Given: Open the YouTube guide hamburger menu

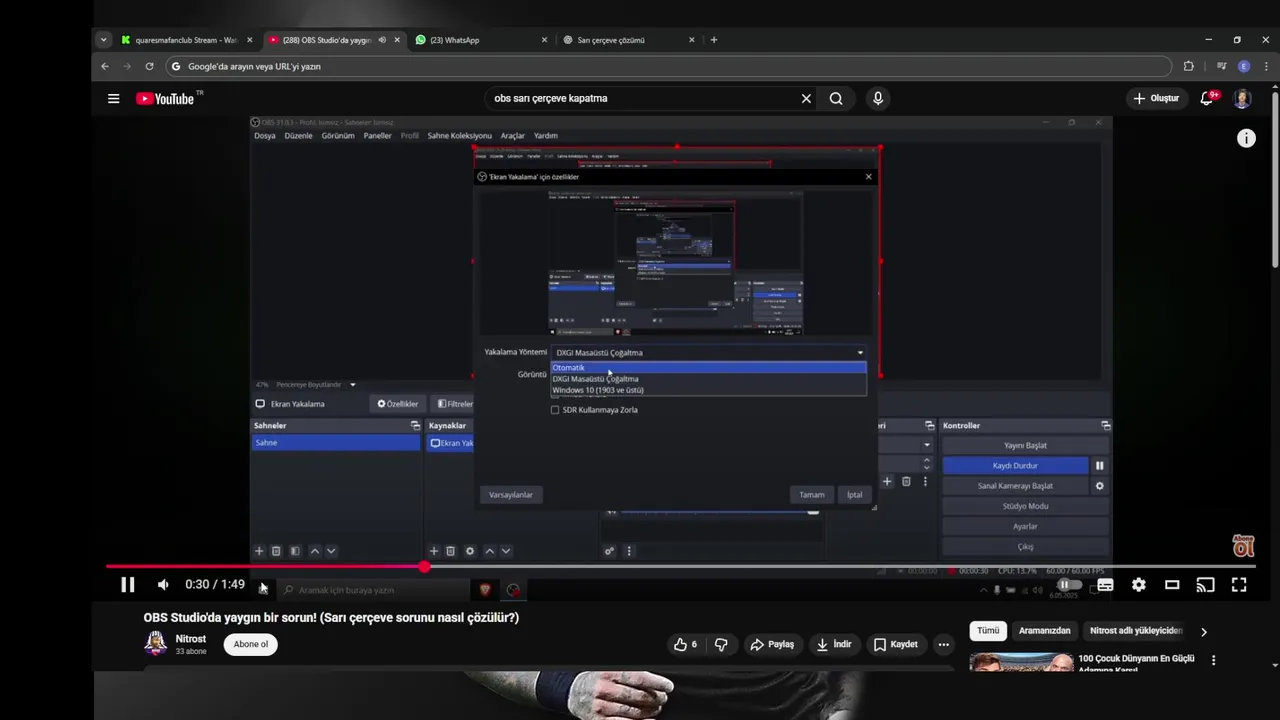Looking at the screenshot, I should 113,98.
